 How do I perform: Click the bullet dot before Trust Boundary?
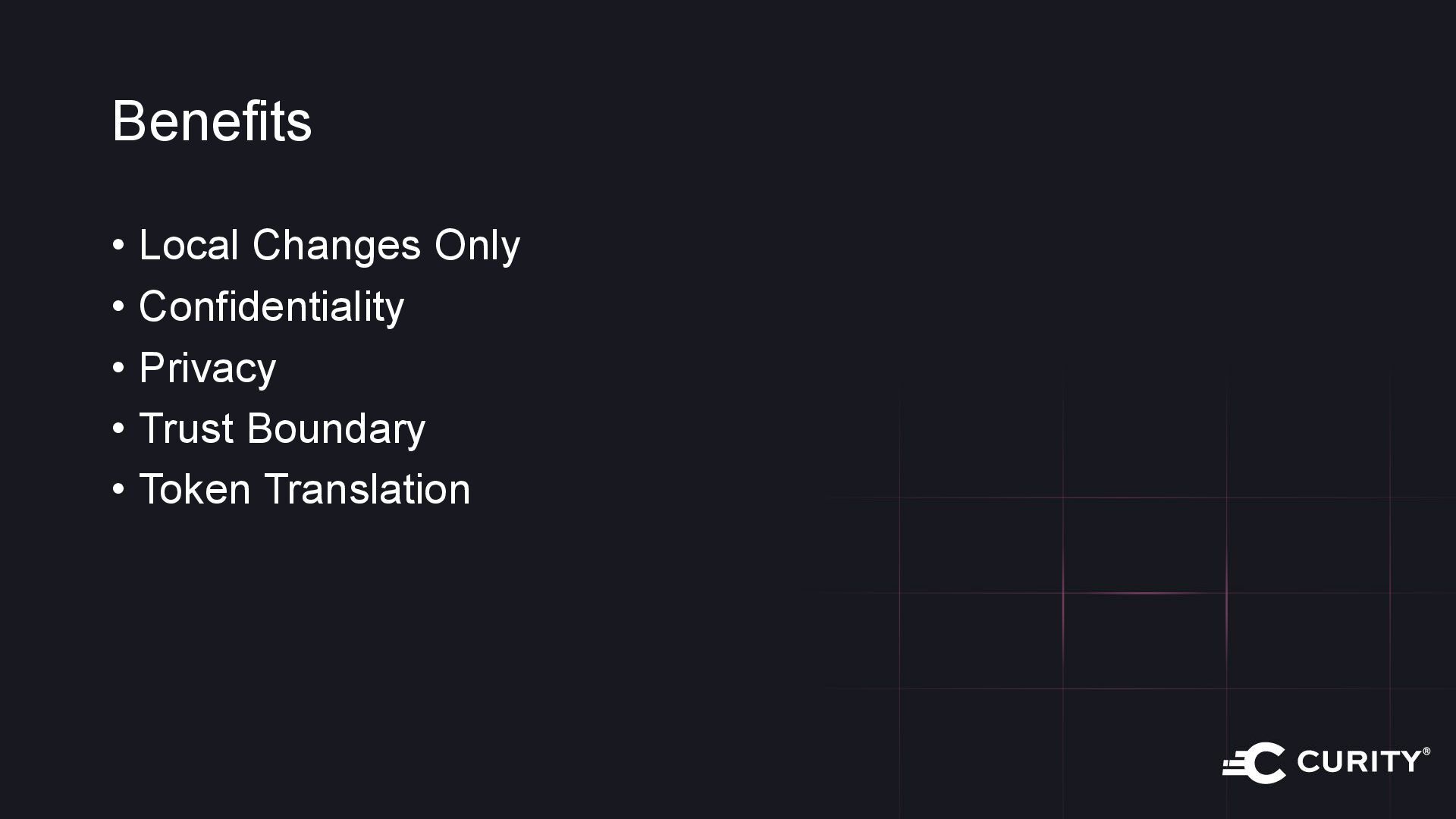point(118,428)
